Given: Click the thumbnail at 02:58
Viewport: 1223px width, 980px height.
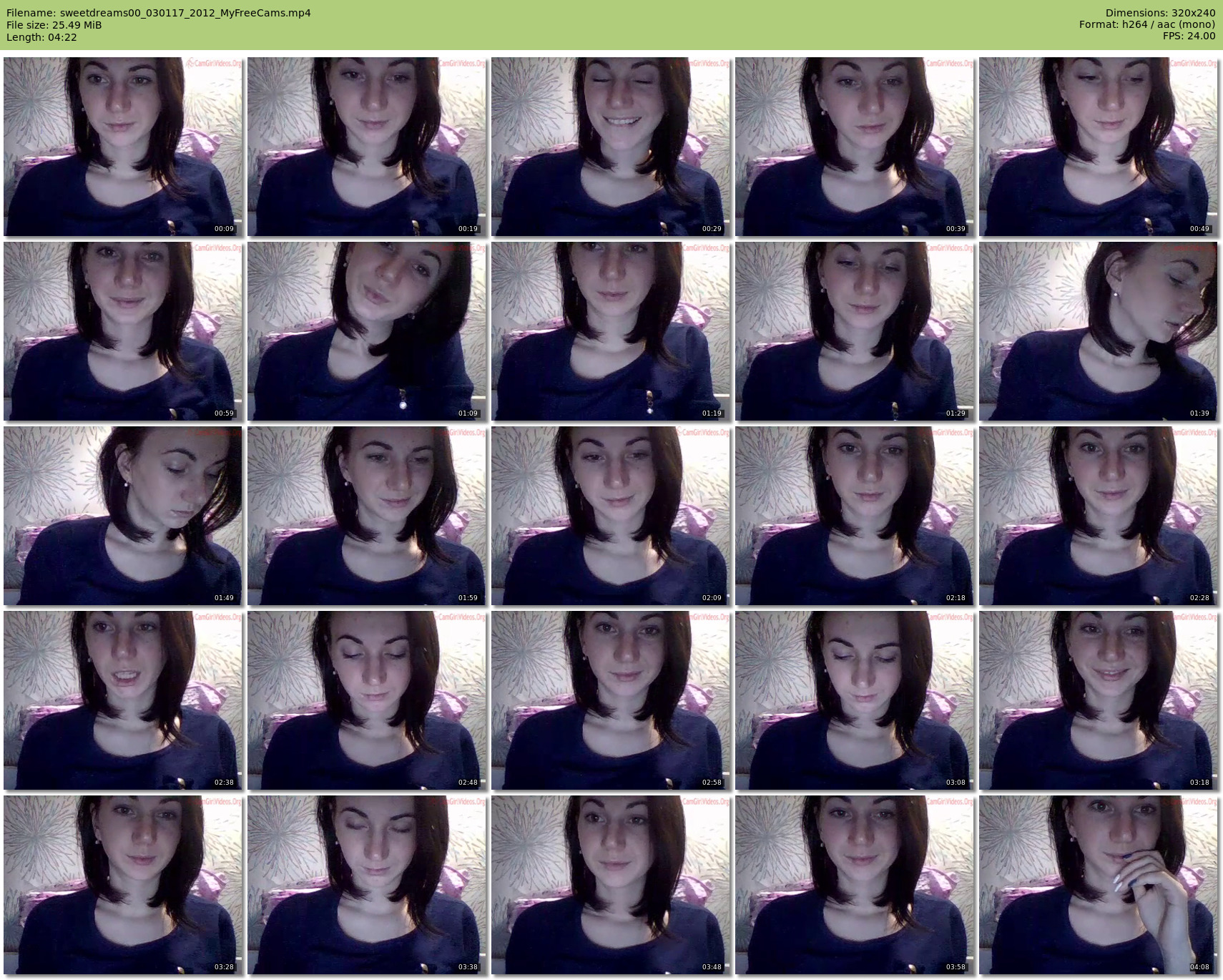Looking at the screenshot, I should (611, 700).
